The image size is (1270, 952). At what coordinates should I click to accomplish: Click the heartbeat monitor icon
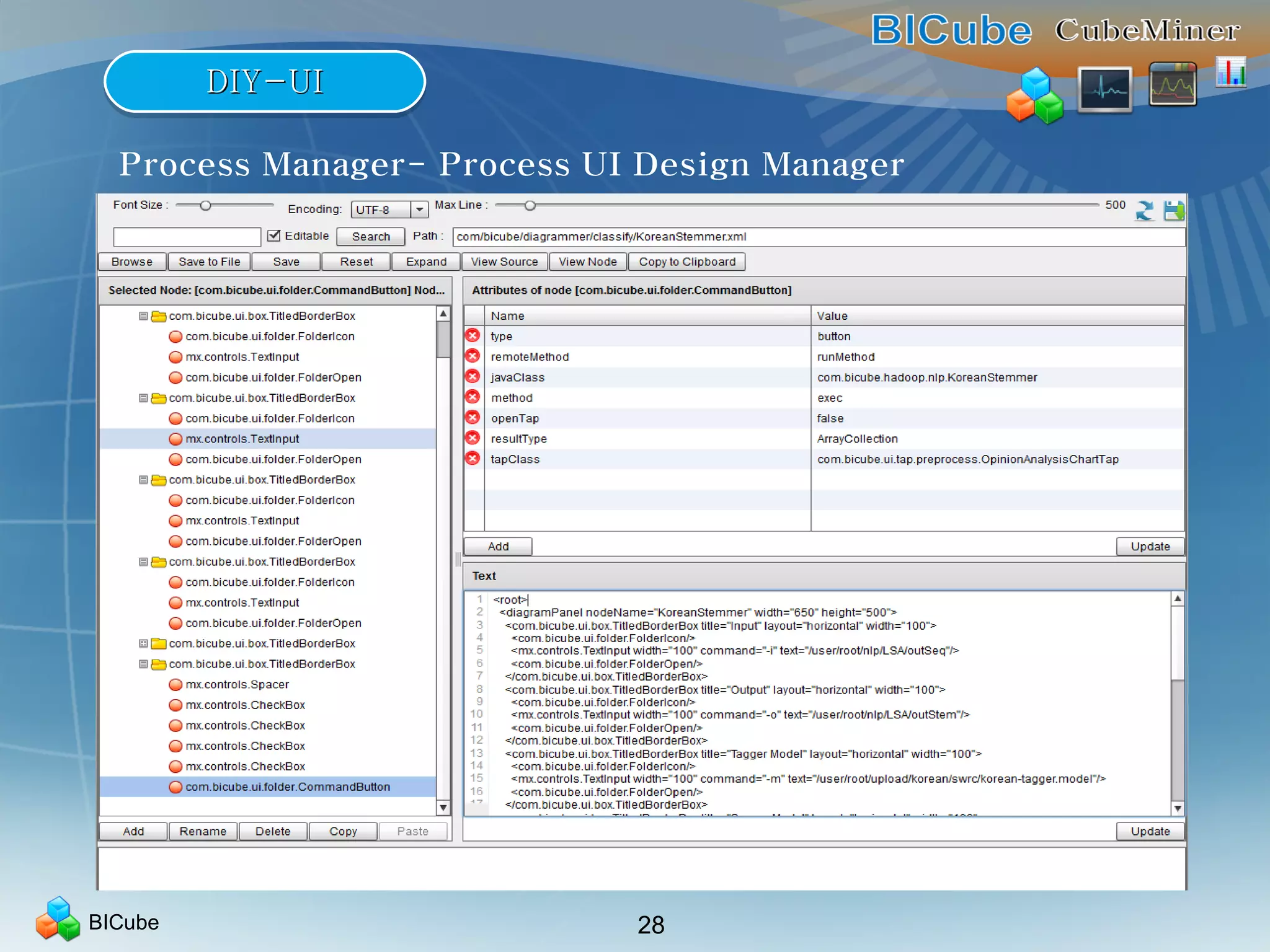[1105, 90]
